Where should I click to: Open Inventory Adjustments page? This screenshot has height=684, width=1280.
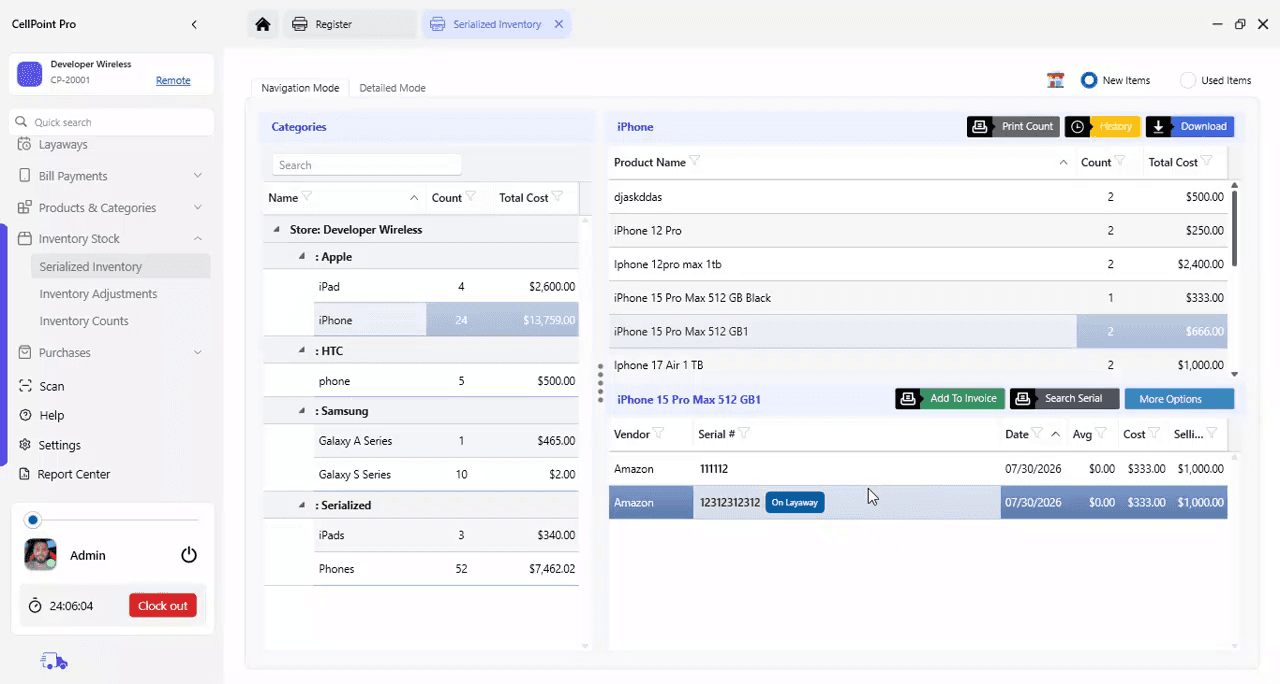tap(98, 294)
